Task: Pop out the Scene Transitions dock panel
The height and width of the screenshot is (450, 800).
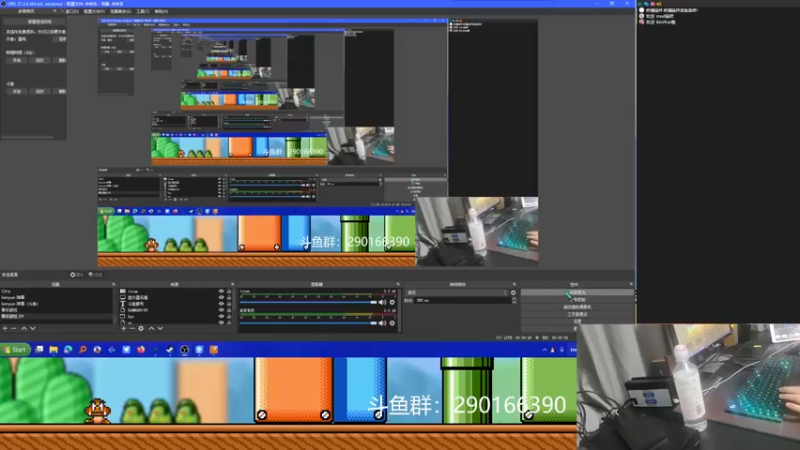Action: tap(514, 284)
